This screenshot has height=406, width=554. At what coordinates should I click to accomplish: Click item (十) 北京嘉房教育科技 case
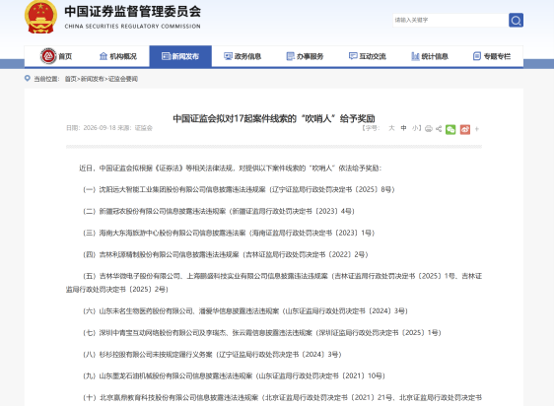[282, 398]
